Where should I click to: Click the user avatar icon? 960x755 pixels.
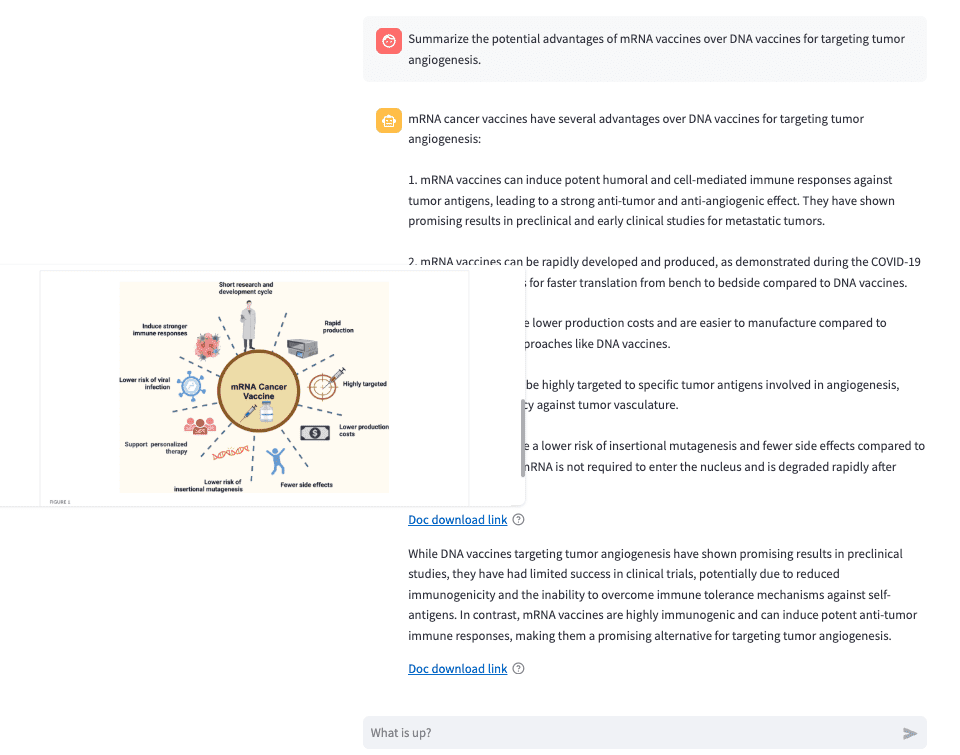click(x=389, y=41)
